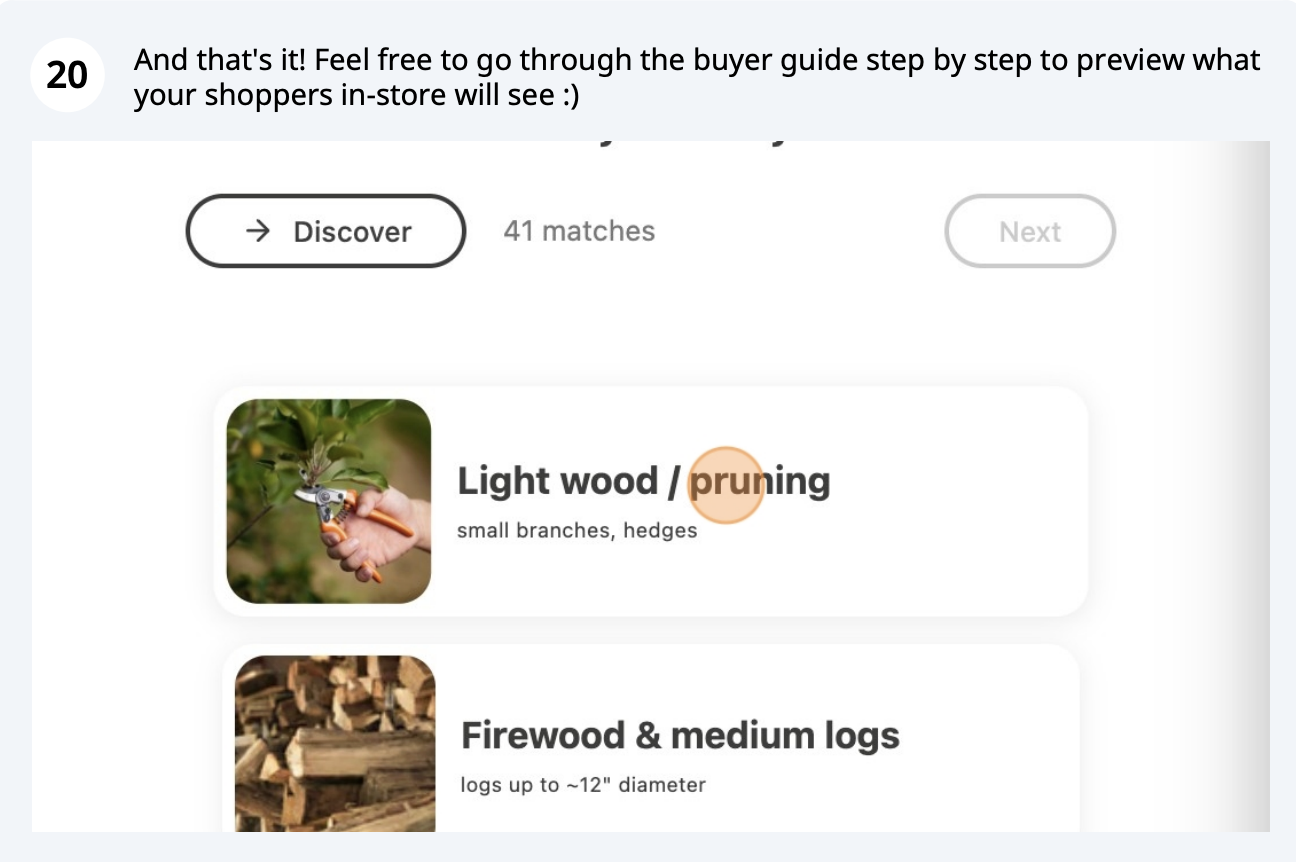Click the And that's it instruction text
The image size is (1296, 862).
point(697,78)
